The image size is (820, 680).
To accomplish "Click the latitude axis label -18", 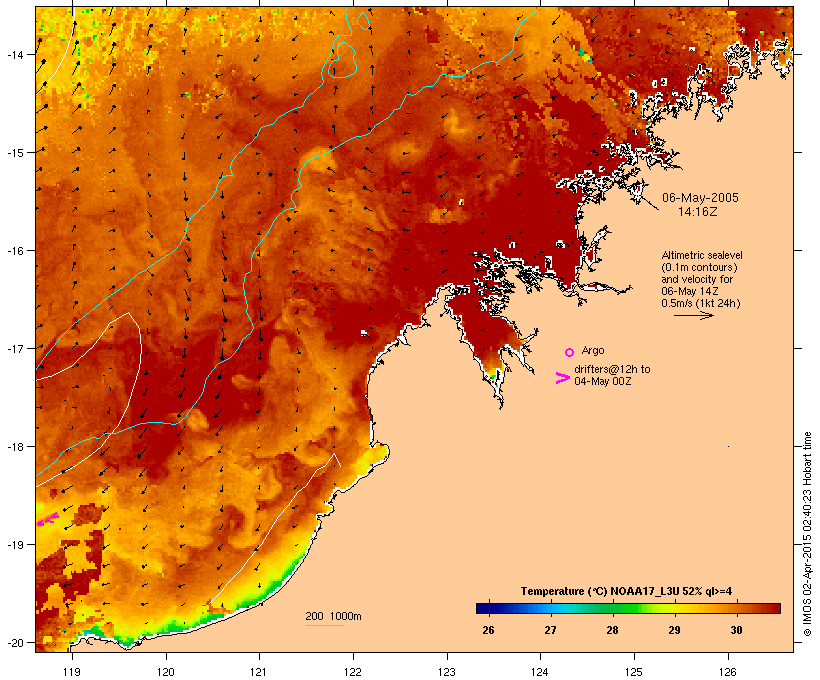I will click(14, 446).
